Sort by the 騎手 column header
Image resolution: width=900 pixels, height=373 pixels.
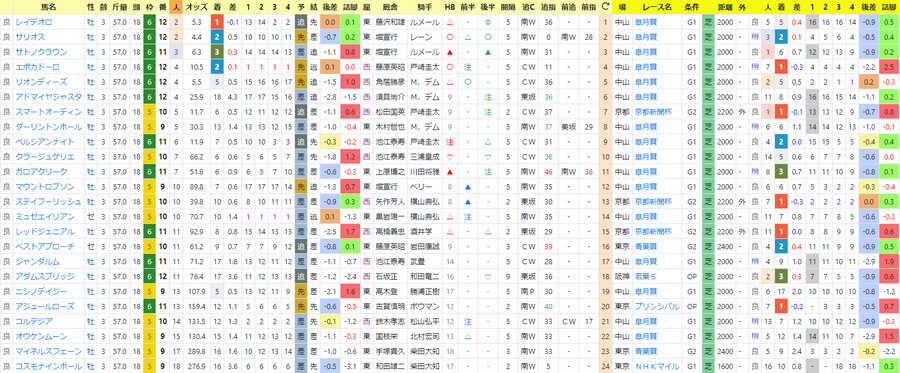tap(425, 7)
